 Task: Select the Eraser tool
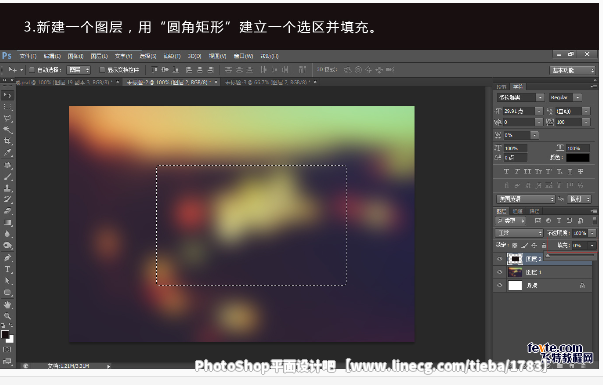coord(7,211)
